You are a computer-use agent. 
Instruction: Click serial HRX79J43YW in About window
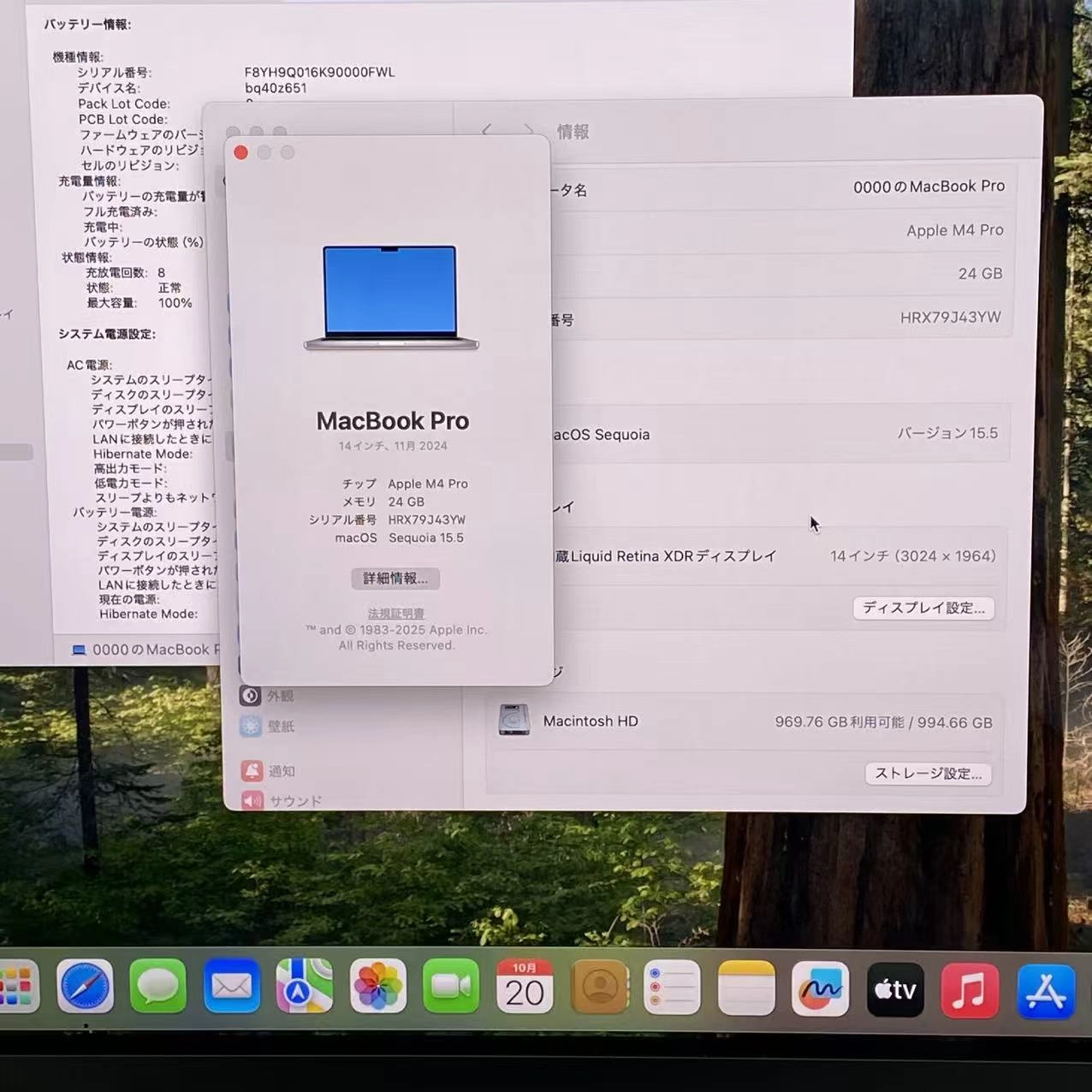tap(427, 520)
